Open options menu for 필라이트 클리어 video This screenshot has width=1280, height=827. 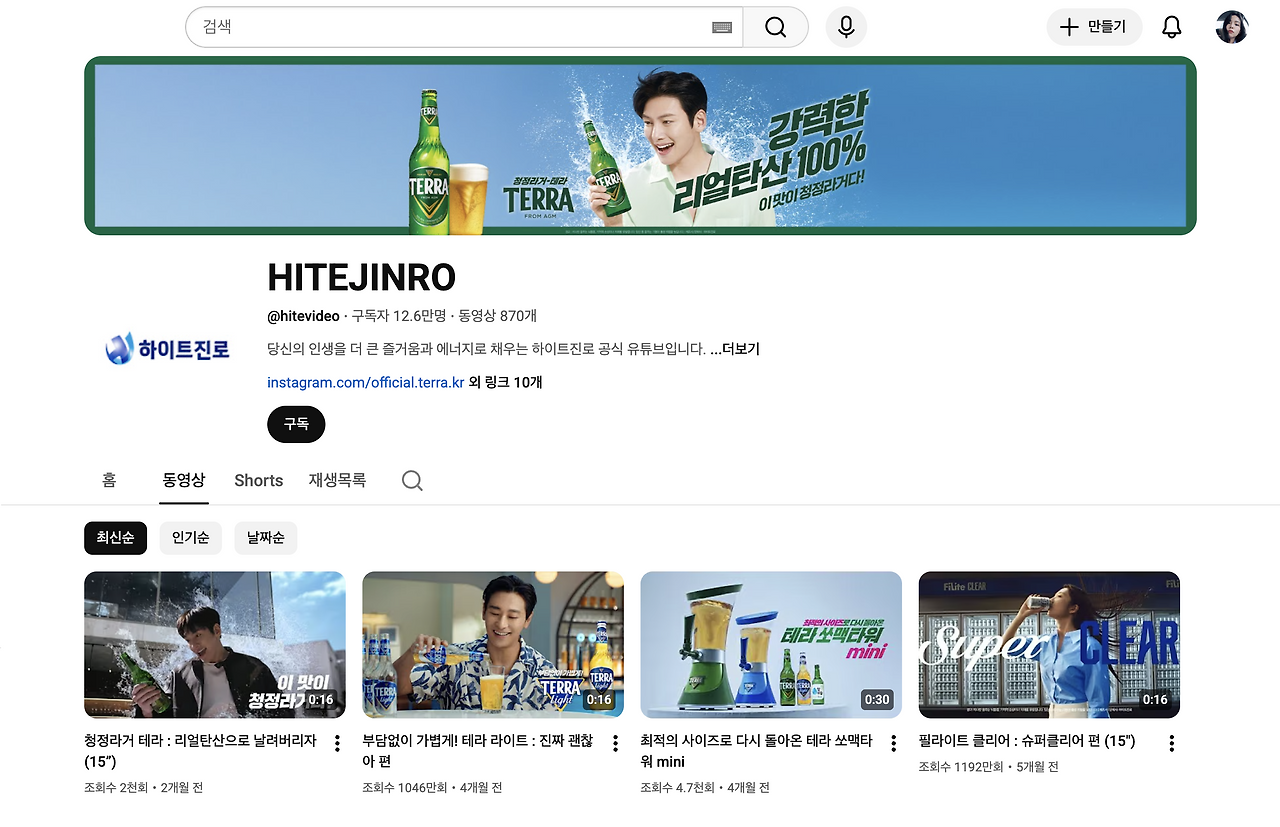pos(1171,743)
